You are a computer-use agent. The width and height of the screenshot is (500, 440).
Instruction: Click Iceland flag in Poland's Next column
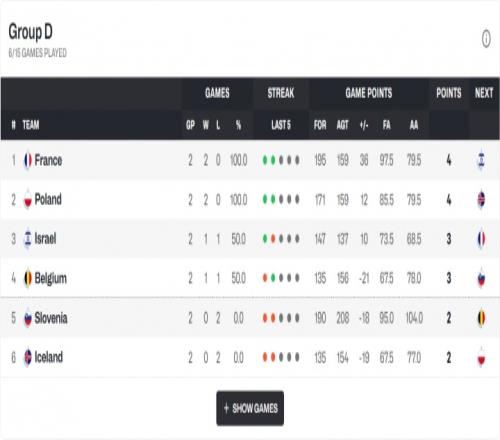coord(481,199)
